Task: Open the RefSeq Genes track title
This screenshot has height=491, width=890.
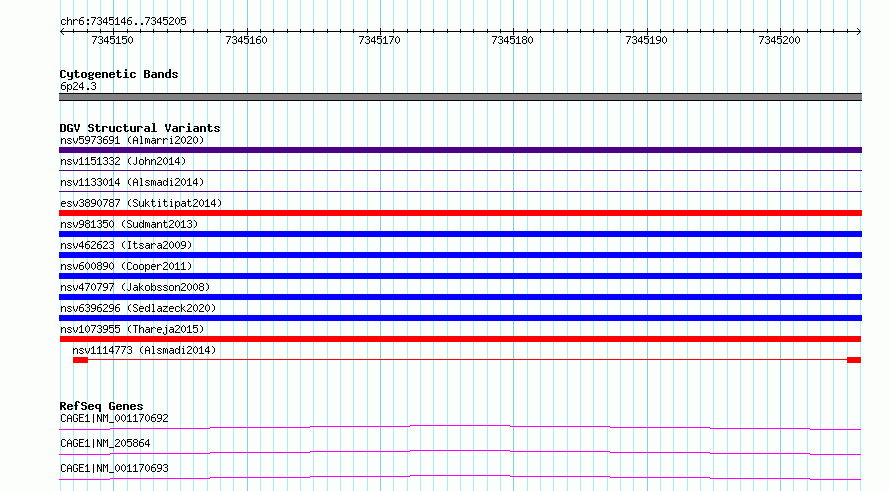Action: [102, 406]
